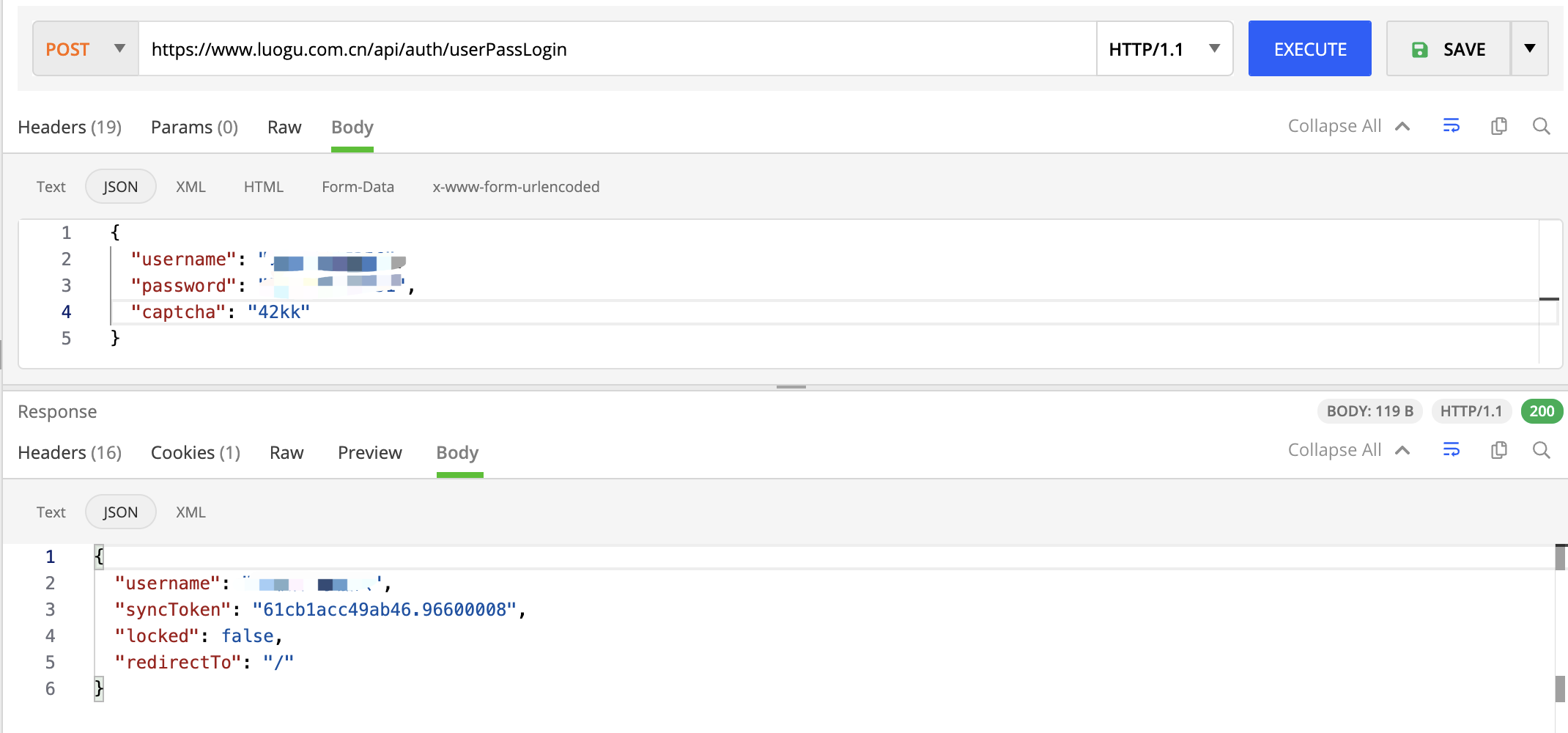Open the HTTP/1.1 protocol dropdown
The height and width of the screenshot is (733, 1568).
click(x=1164, y=49)
